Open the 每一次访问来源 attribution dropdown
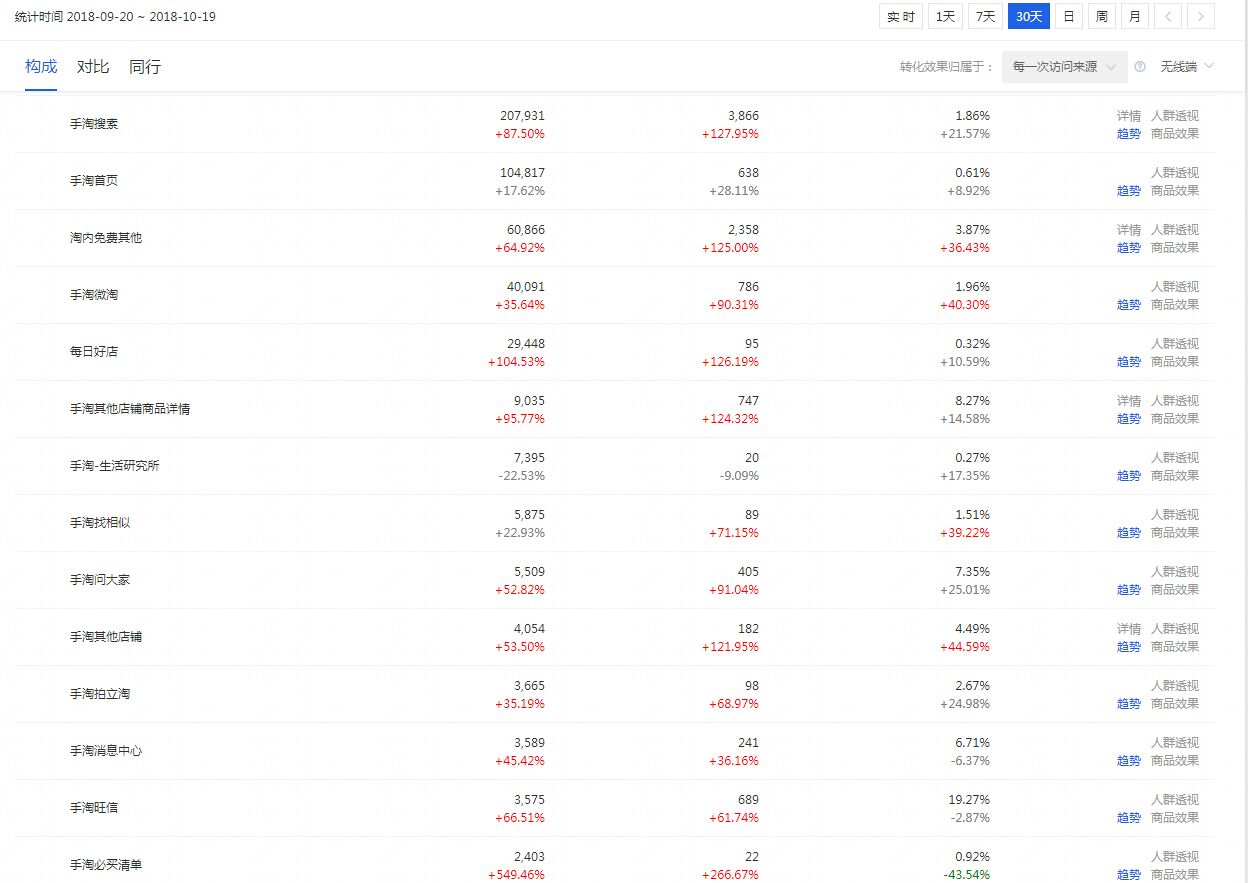This screenshot has width=1248, height=883. click(1065, 67)
